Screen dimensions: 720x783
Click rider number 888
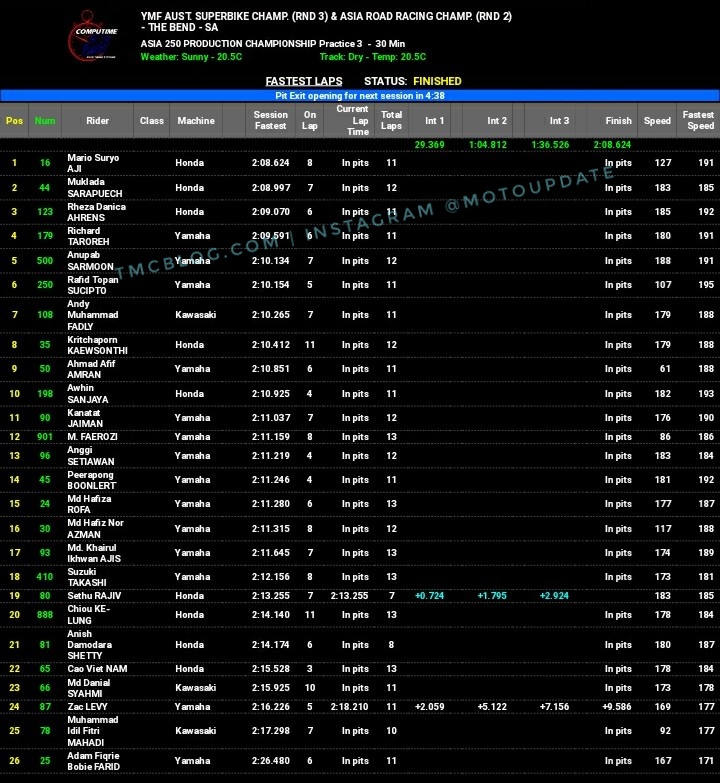[x=45, y=614]
